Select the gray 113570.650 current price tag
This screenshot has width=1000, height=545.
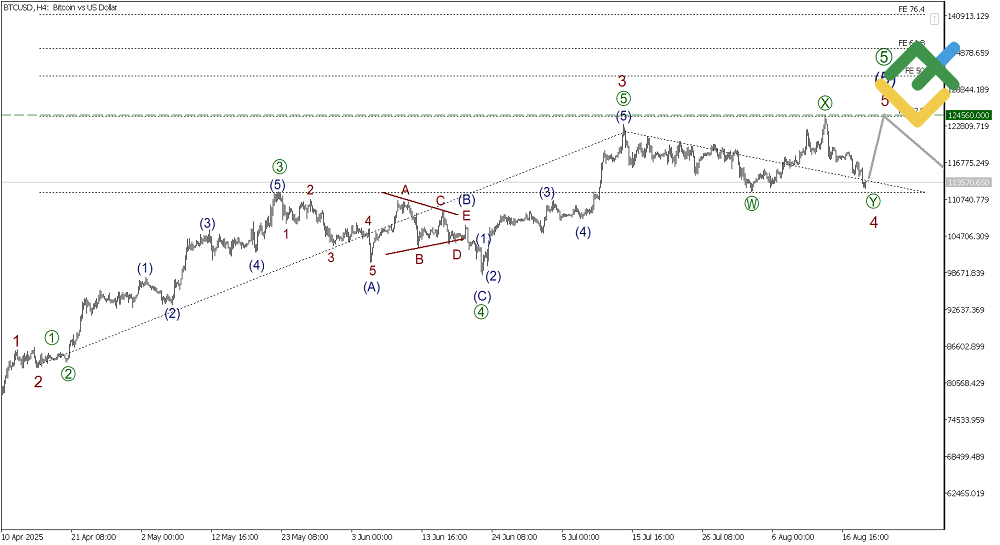968,182
